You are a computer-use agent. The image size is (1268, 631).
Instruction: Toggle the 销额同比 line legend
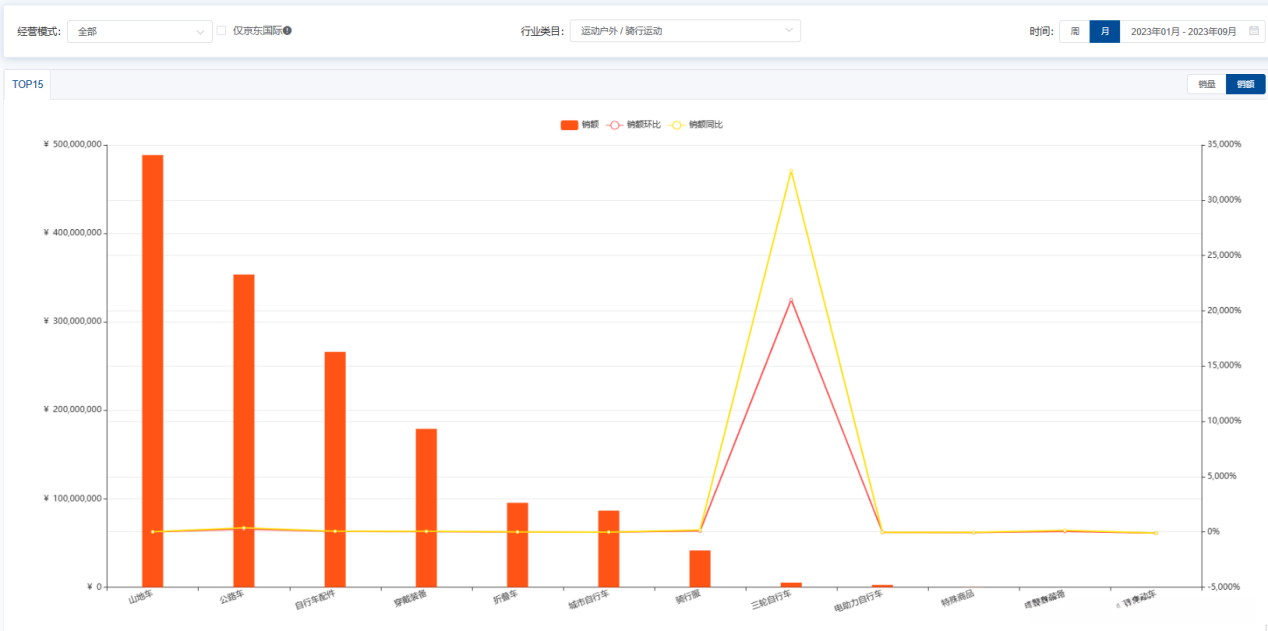(x=696, y=125)
